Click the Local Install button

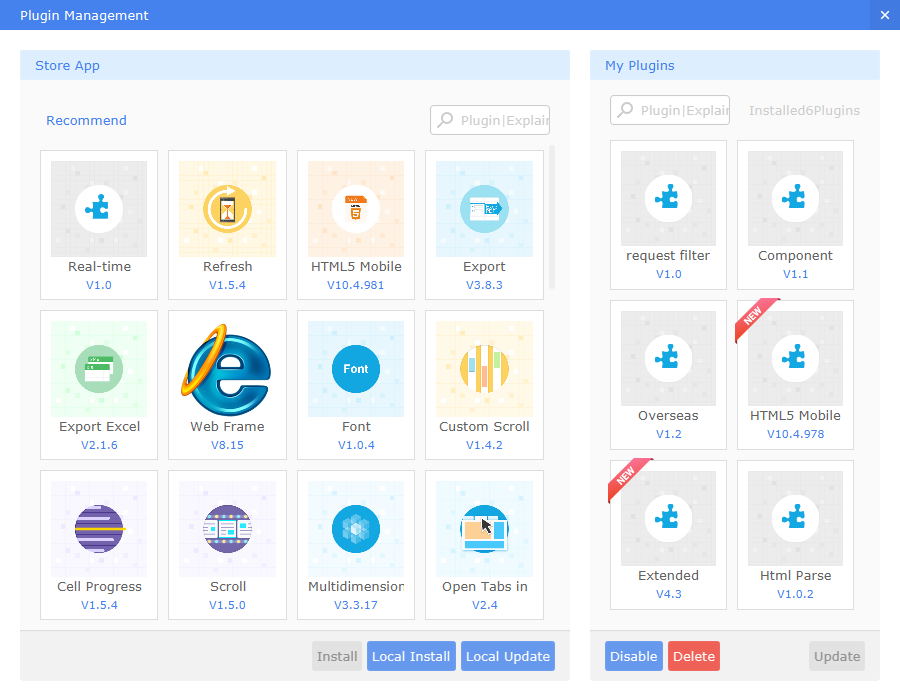point(411,656)
